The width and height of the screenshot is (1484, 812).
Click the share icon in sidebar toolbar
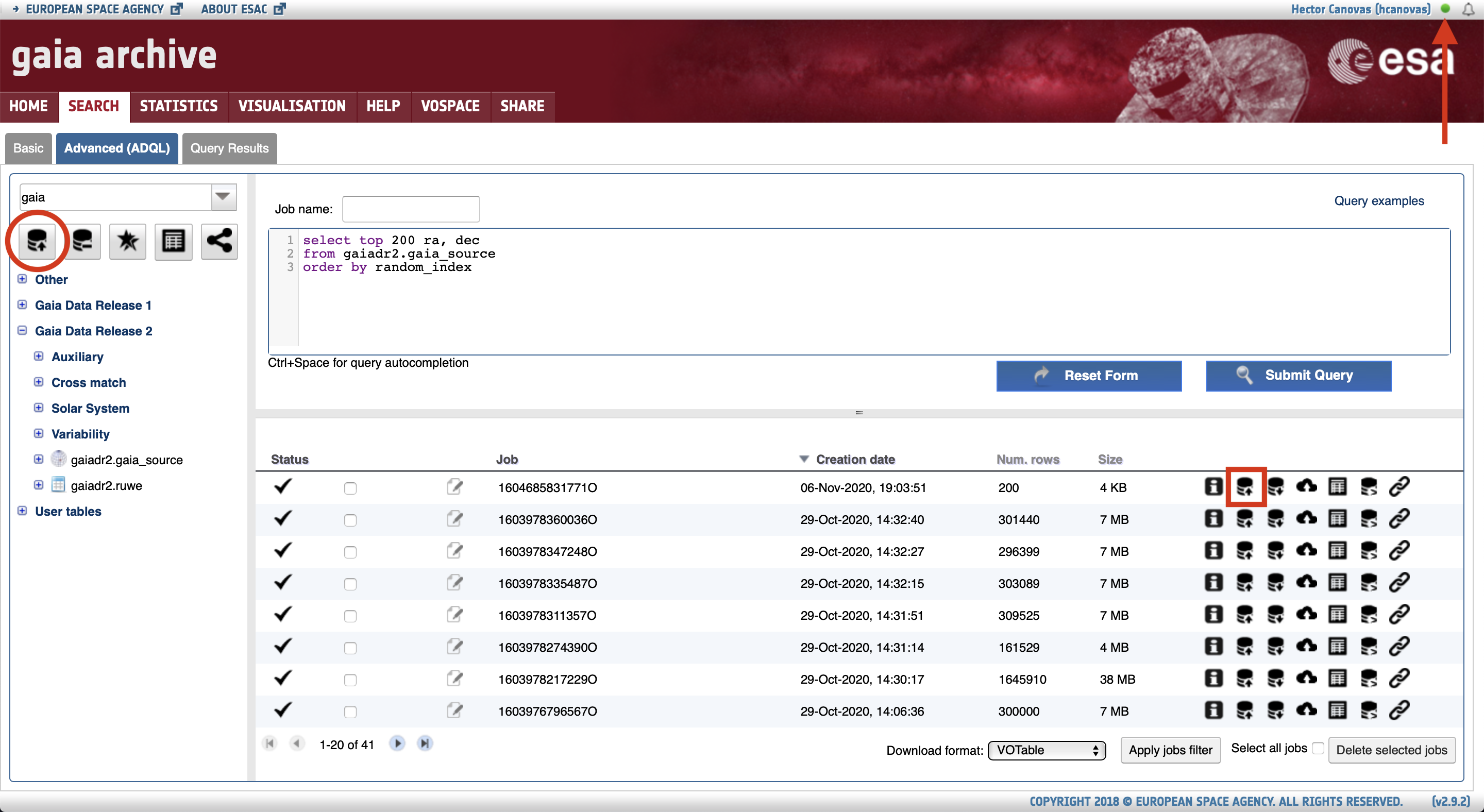click(x=219, y=241)
